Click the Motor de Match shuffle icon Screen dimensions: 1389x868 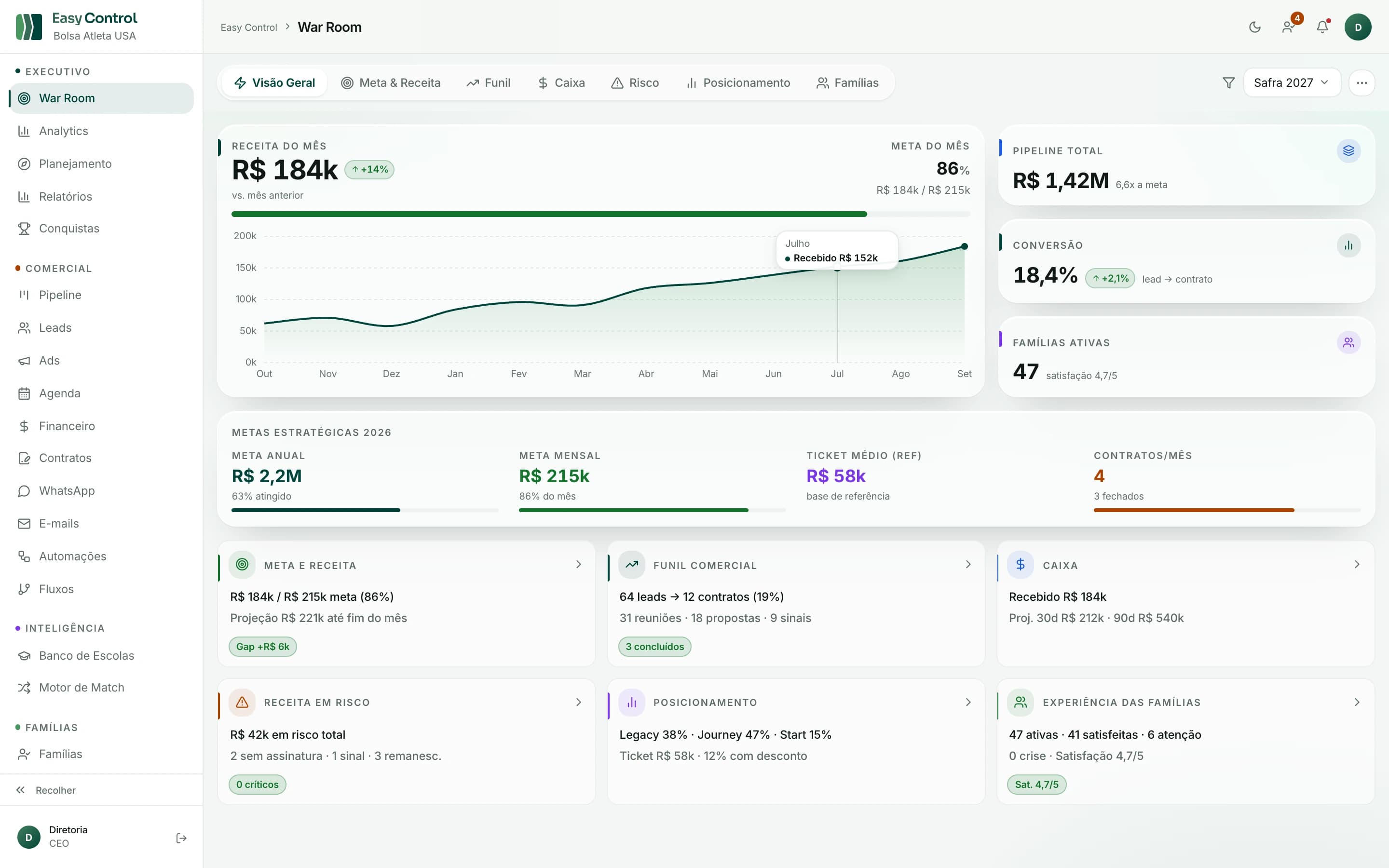24,688
